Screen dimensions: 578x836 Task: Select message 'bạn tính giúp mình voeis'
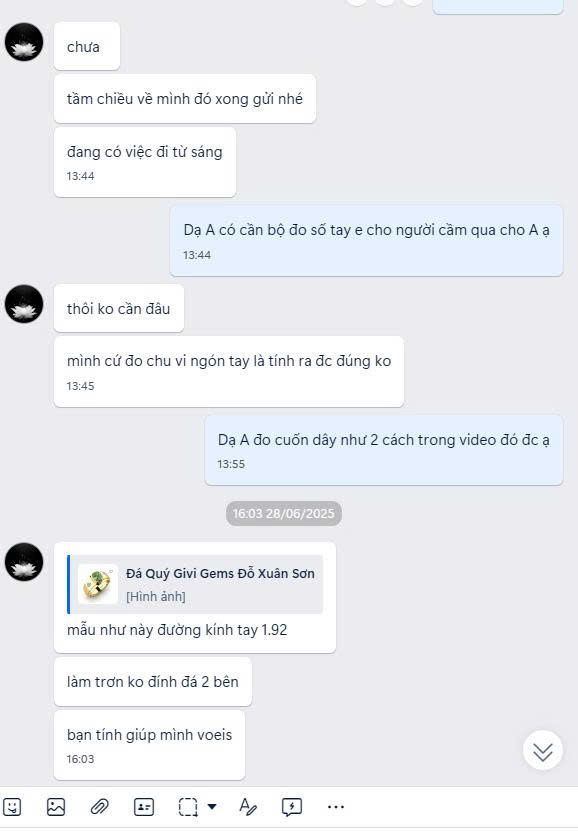(x=149, y=745)
